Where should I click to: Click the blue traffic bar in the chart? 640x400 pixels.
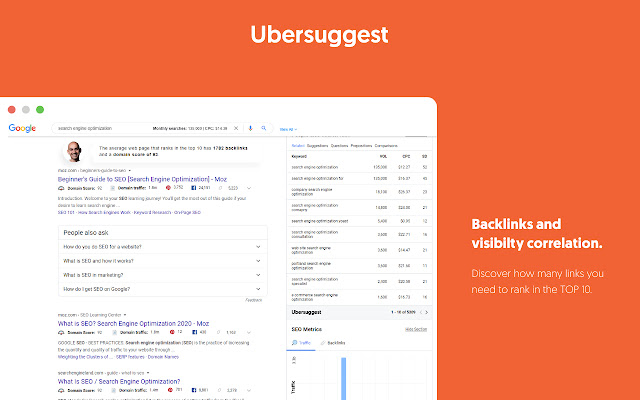point(344,379)
